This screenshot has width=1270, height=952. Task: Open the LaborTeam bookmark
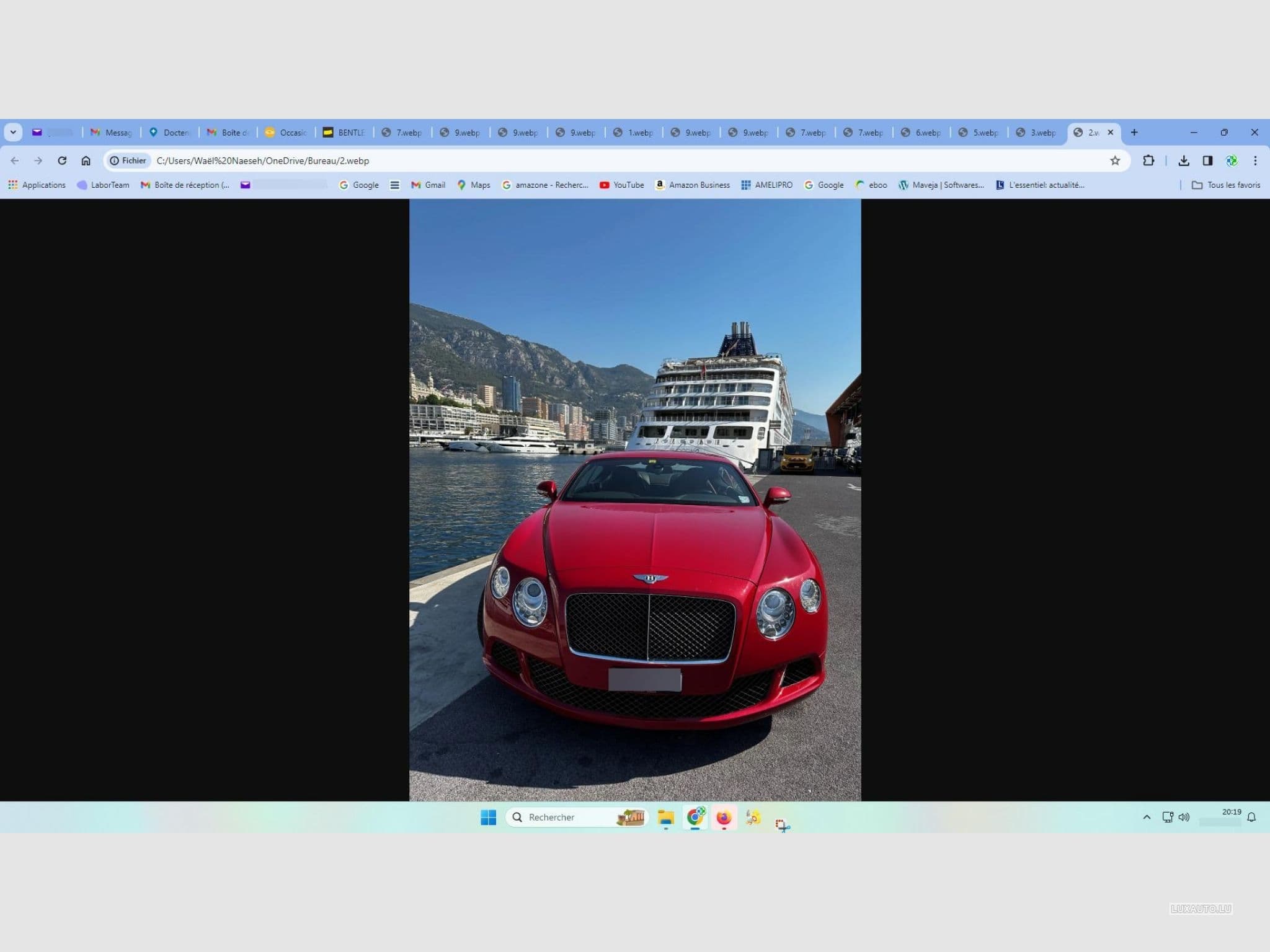pyautogui.click(x=103, y=185)
